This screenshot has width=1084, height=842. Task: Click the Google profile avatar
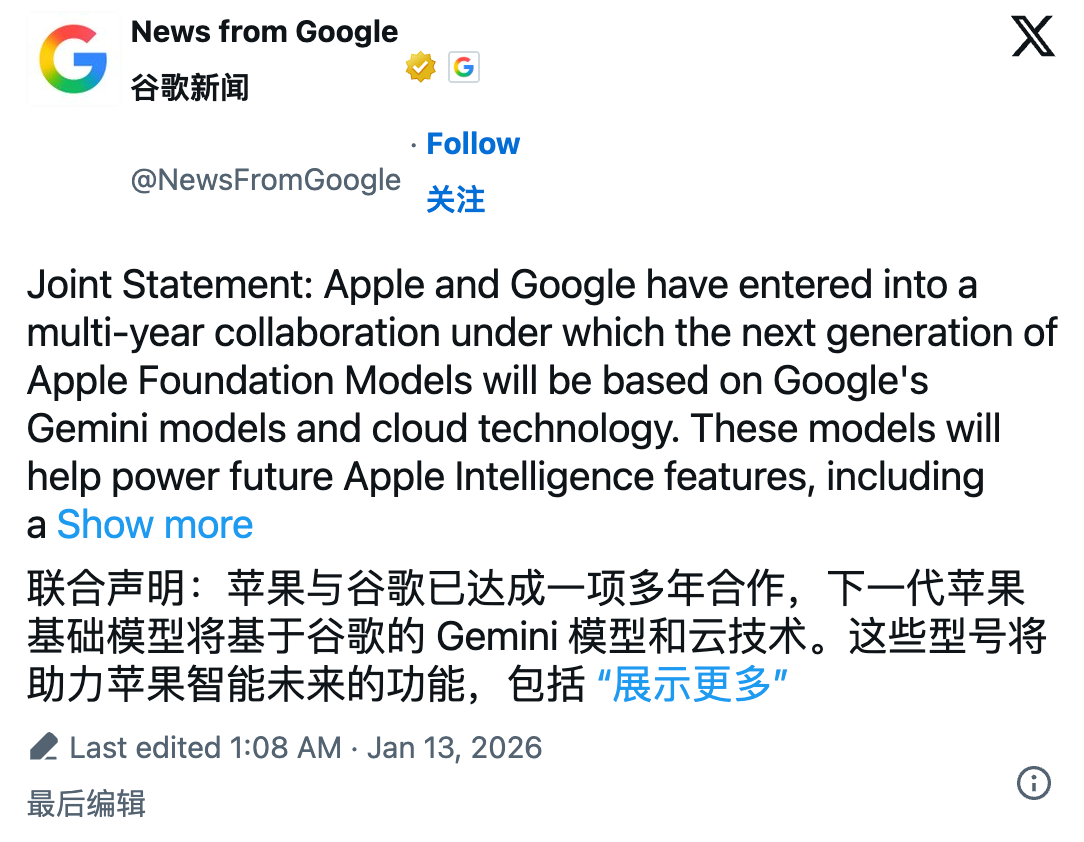click(x=73, y=60)
